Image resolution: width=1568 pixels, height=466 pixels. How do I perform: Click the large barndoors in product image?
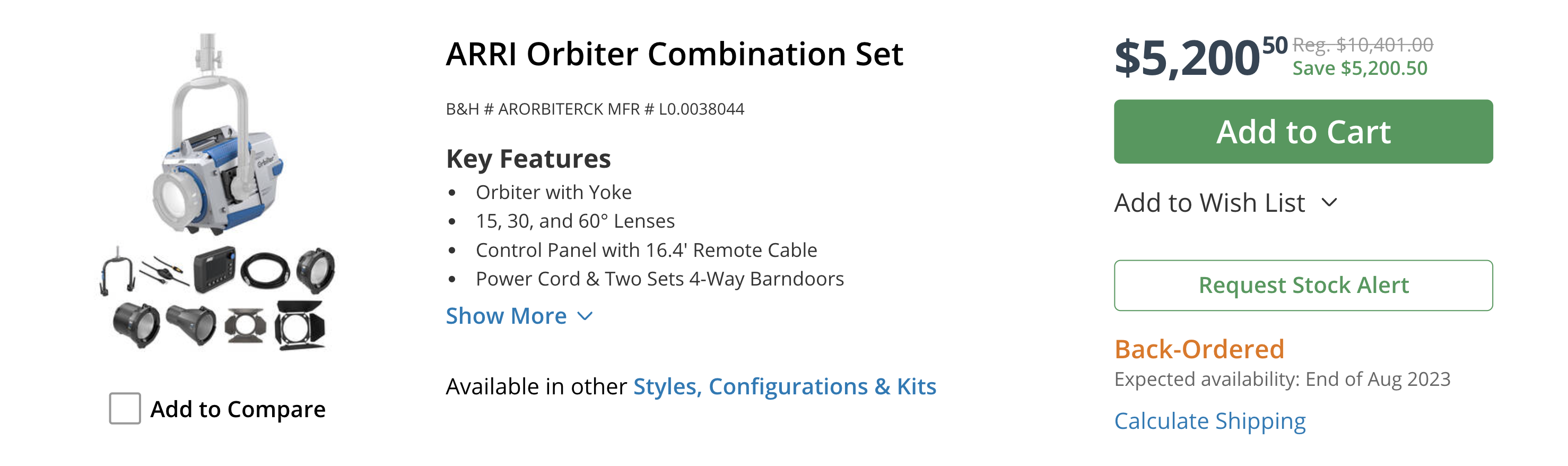click(x=300, y=326)
